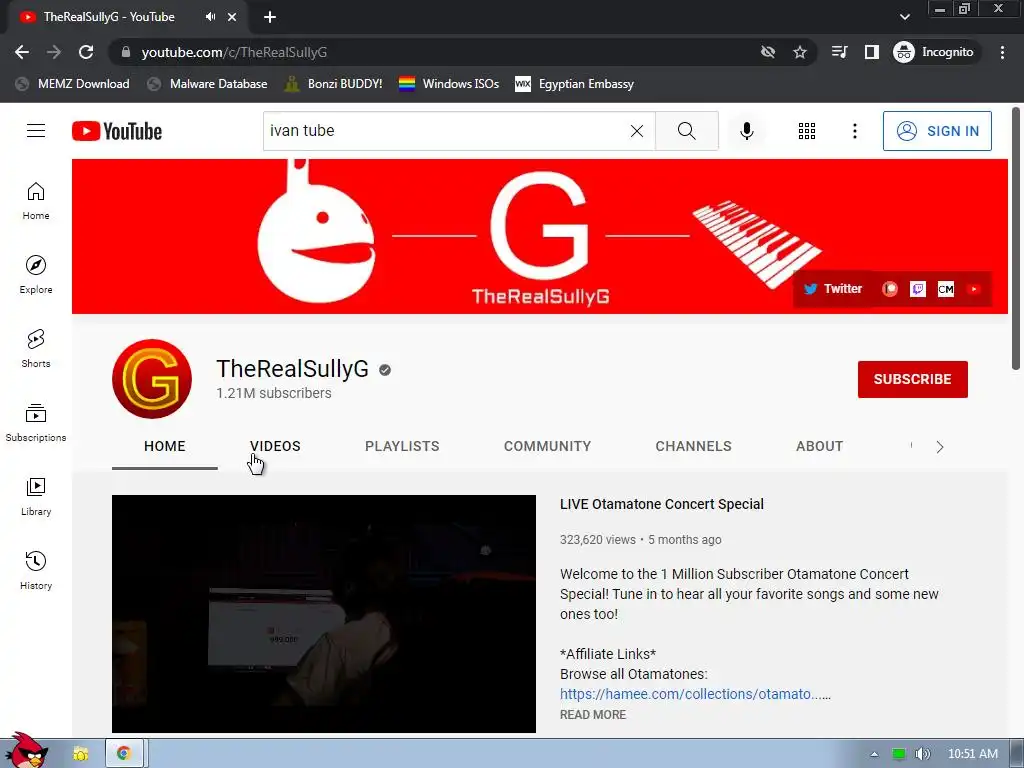Close the TheRealSullyG YouTube tab
Image resolution: width=1024 pixels, height=768 pixels.
click(232, 17)
